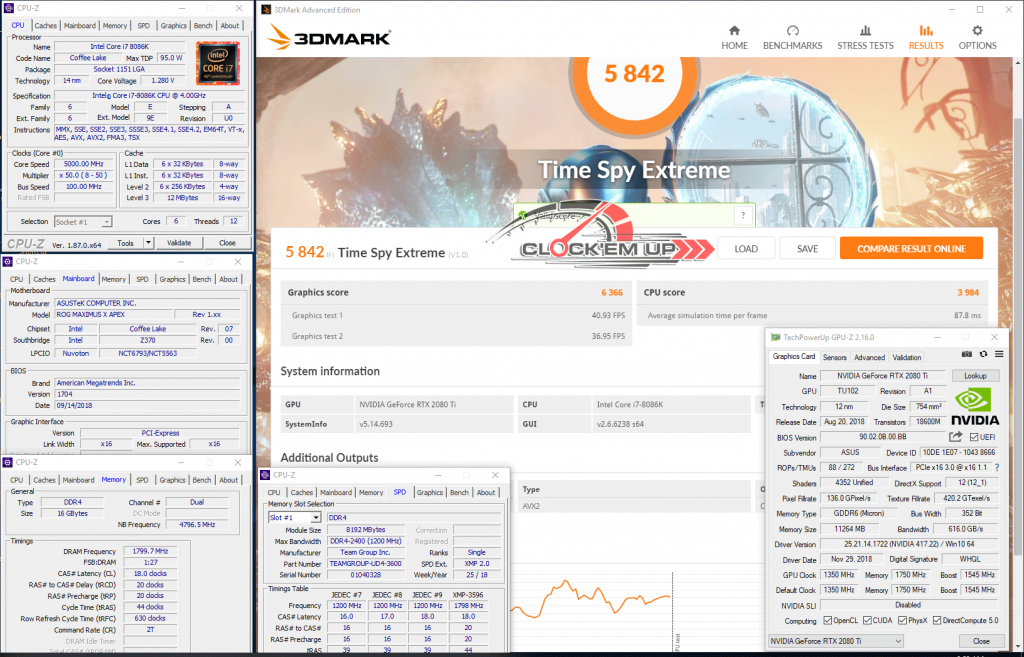Click the Graphics score 6 366 value
This screenshot has height=657, width=1024.
(612, 293)
